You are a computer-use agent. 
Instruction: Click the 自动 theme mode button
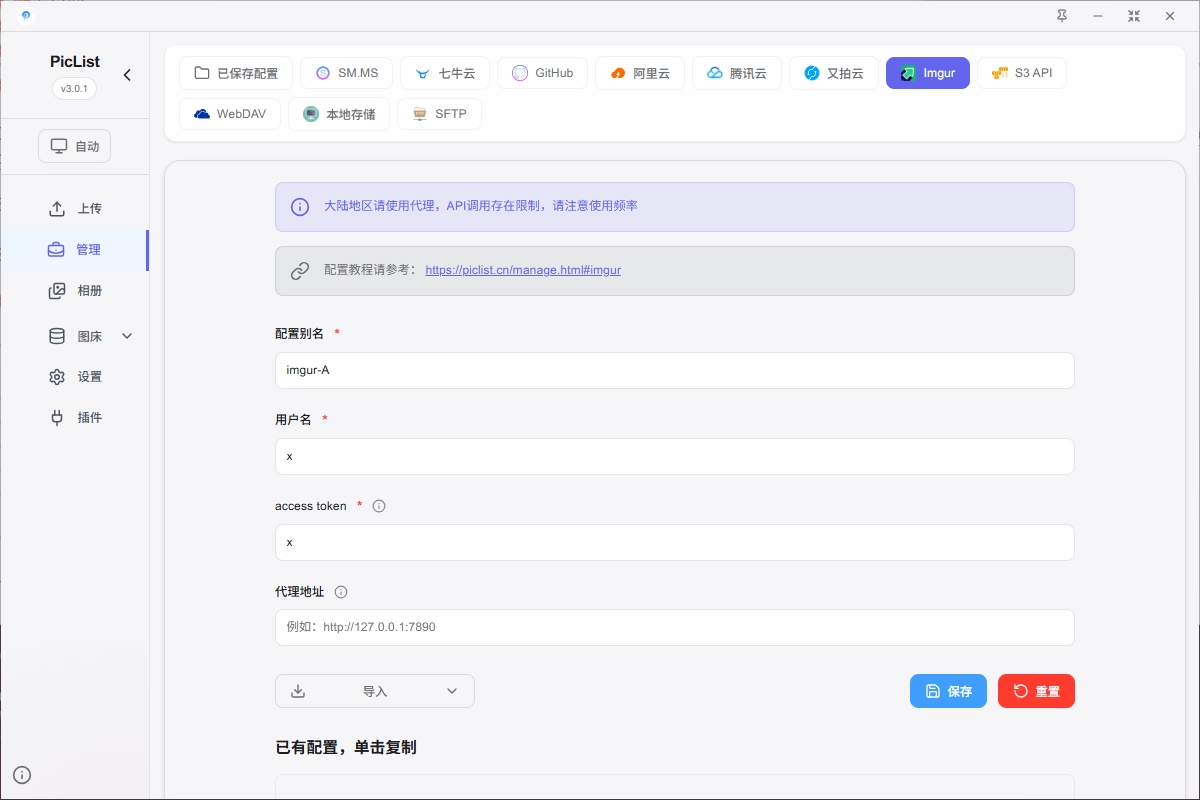point(75,146)
